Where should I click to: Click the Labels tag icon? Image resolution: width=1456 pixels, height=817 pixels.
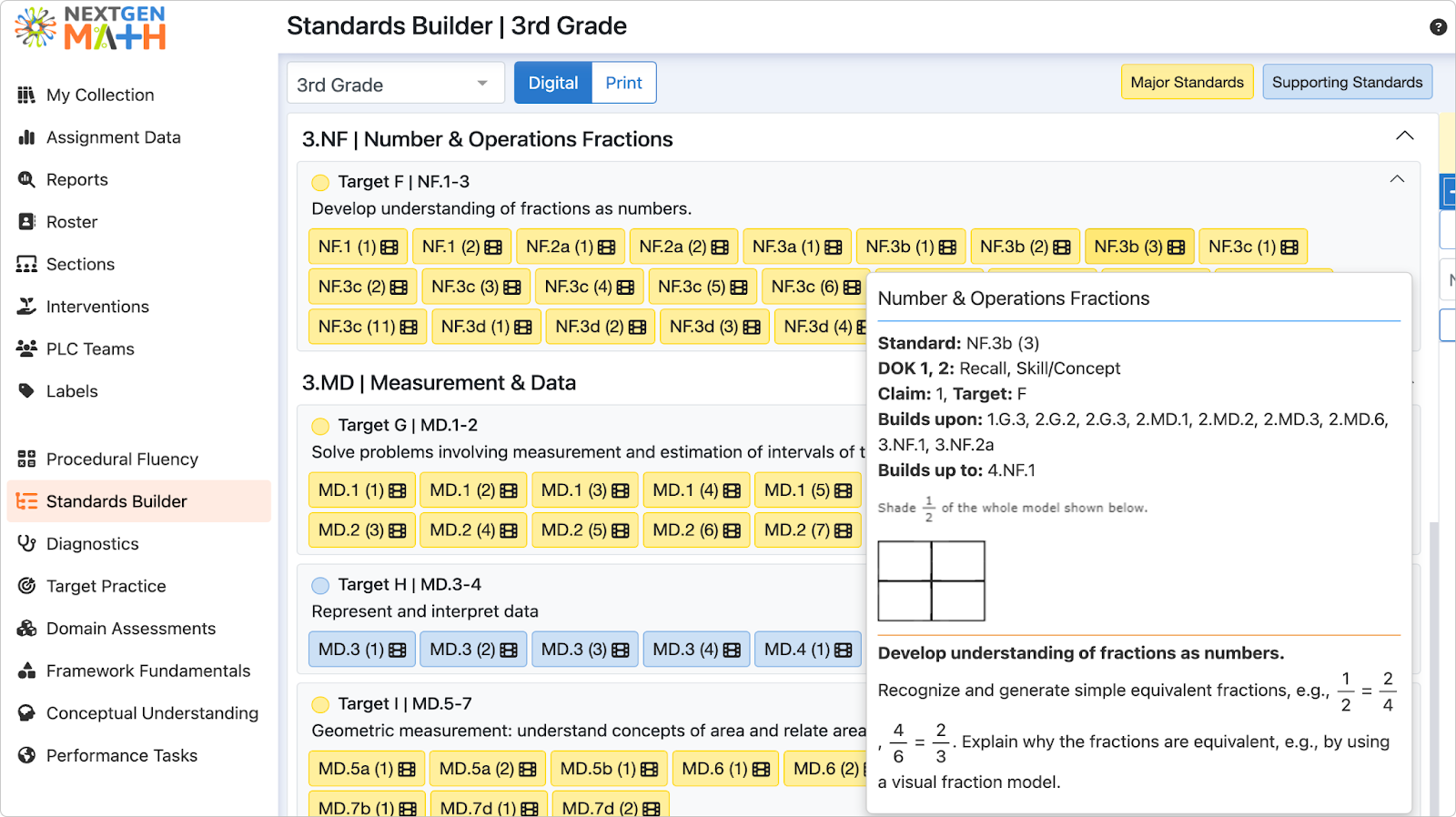coord(26,391)
